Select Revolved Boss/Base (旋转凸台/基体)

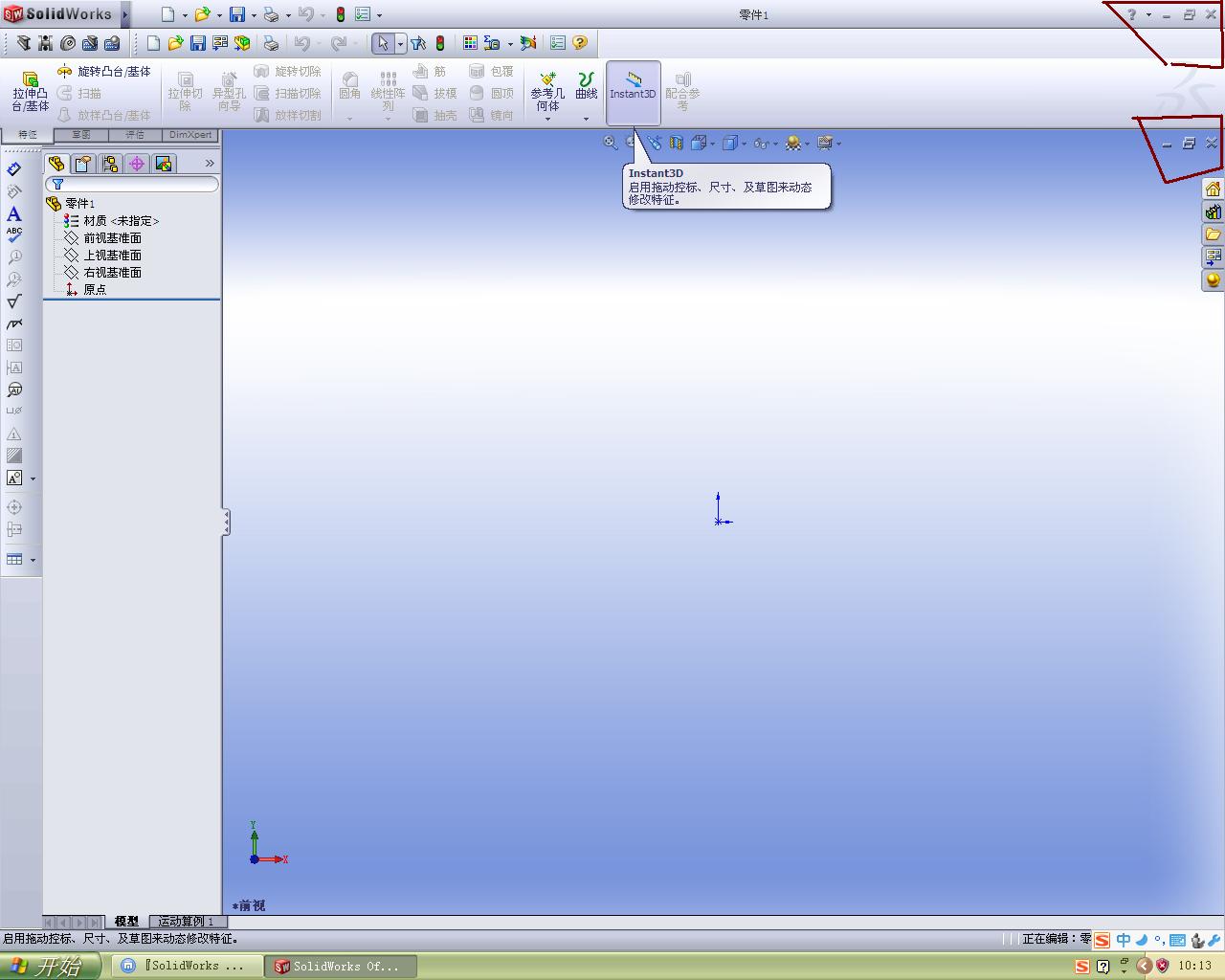coord(103,72)
